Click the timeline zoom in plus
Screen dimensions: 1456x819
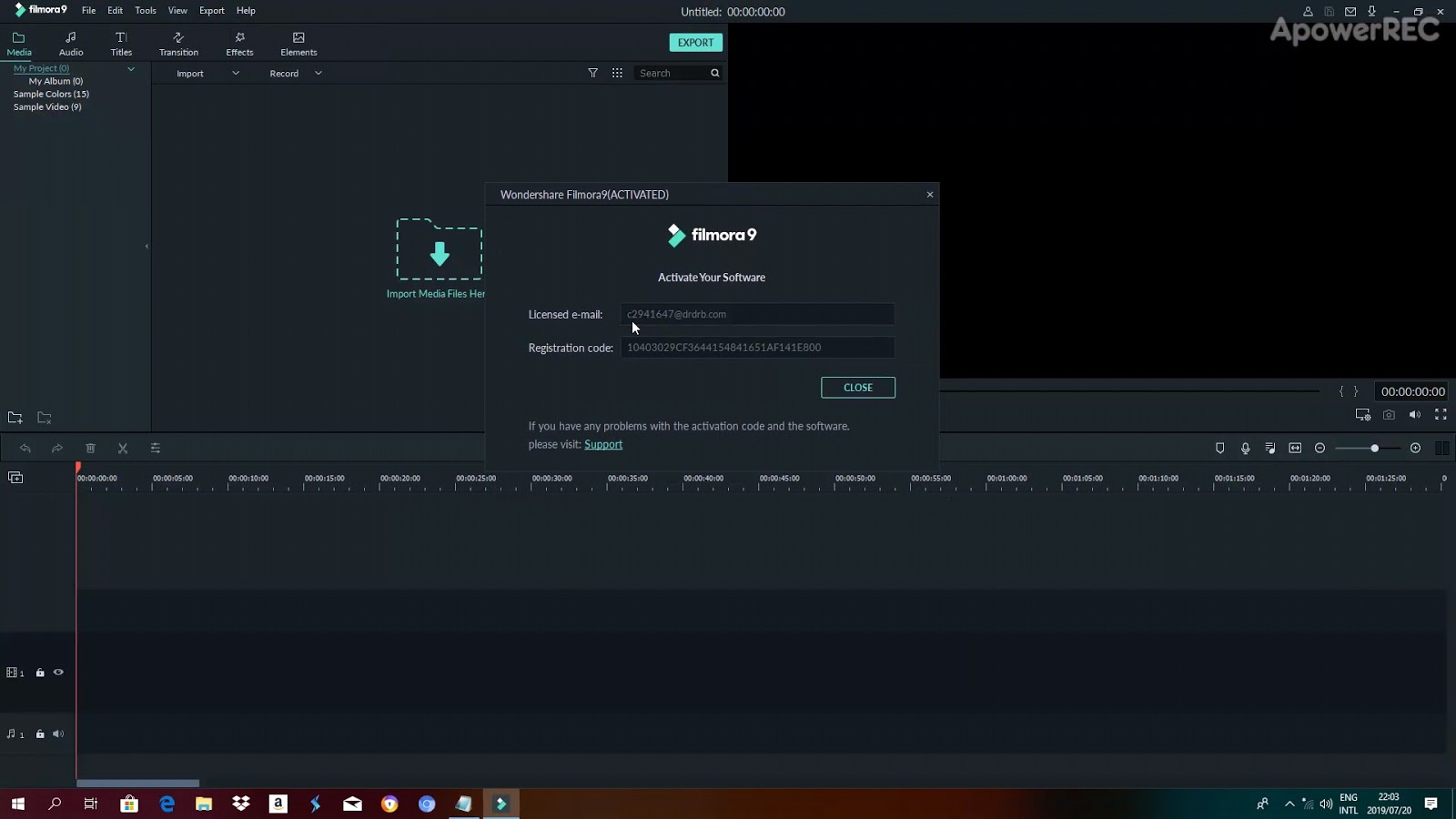tap(1415, 448)
